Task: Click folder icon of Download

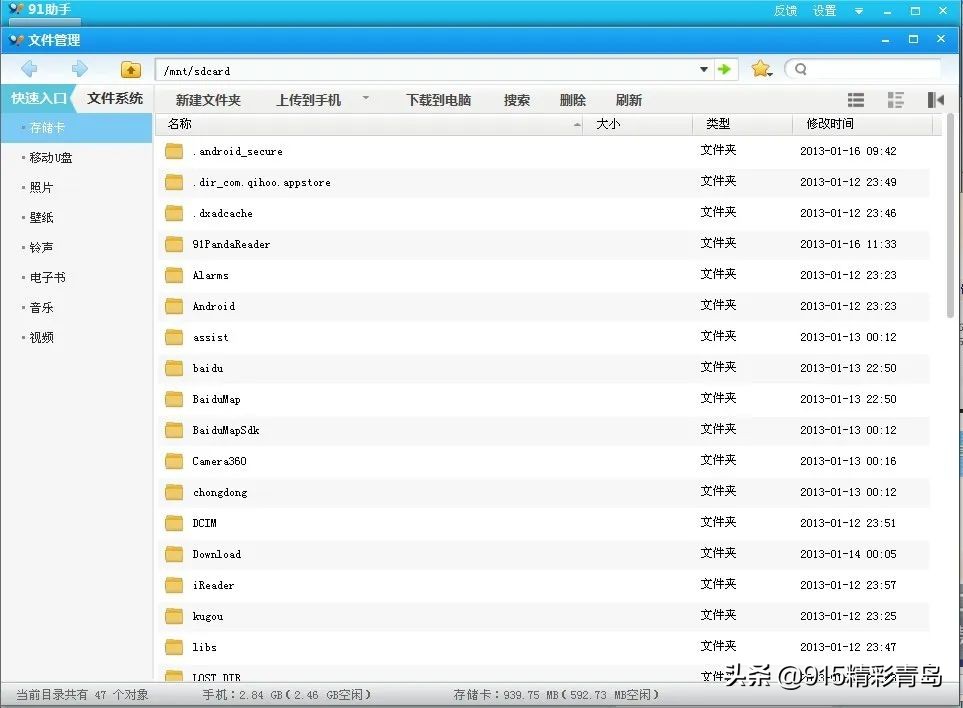Action: [x=174, y=554]
